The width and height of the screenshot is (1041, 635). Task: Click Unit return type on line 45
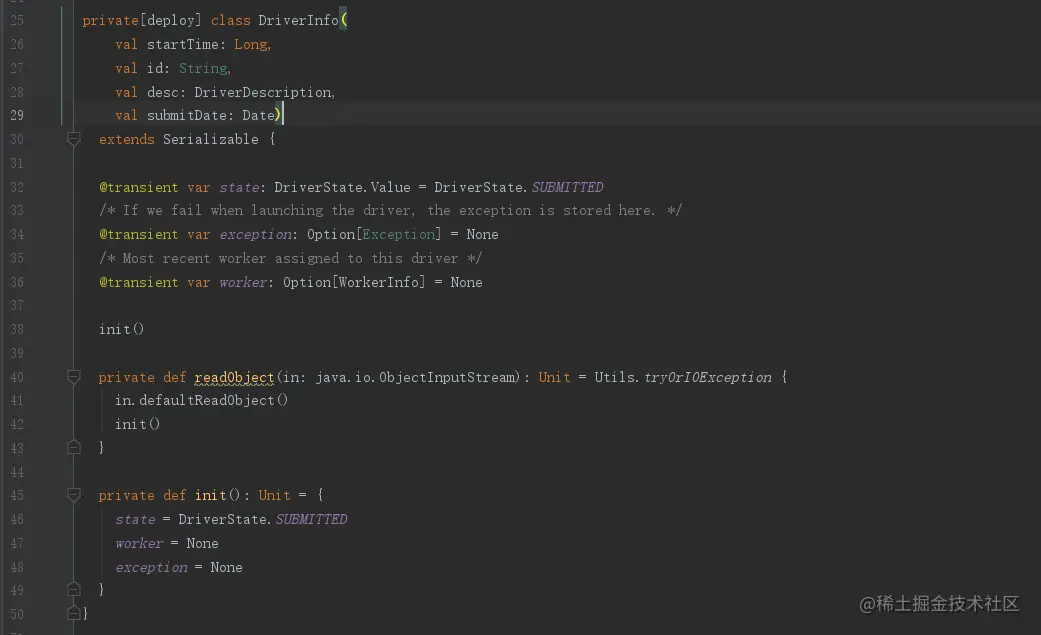point(274,496)
